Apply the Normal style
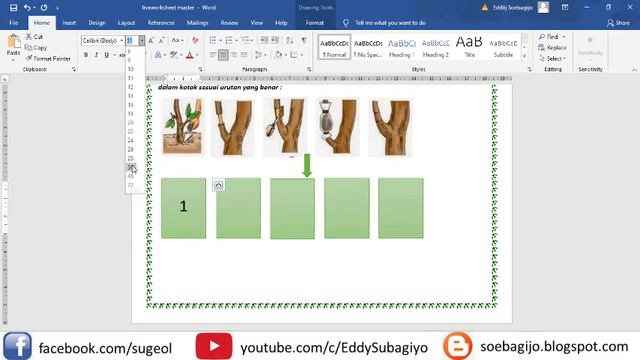This screenshot has width=640, height=360. [334, 47]
